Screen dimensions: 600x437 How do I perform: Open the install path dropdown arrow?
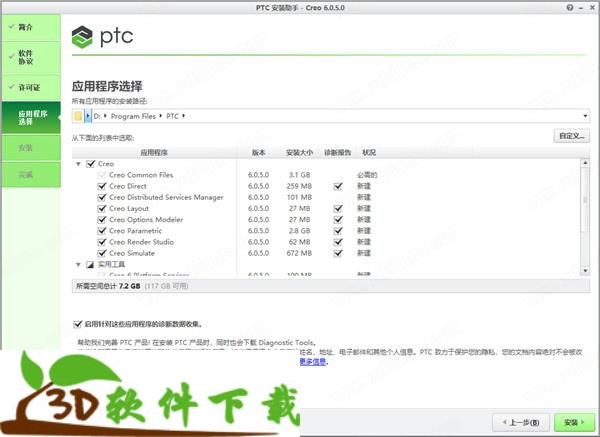point(585,116)
